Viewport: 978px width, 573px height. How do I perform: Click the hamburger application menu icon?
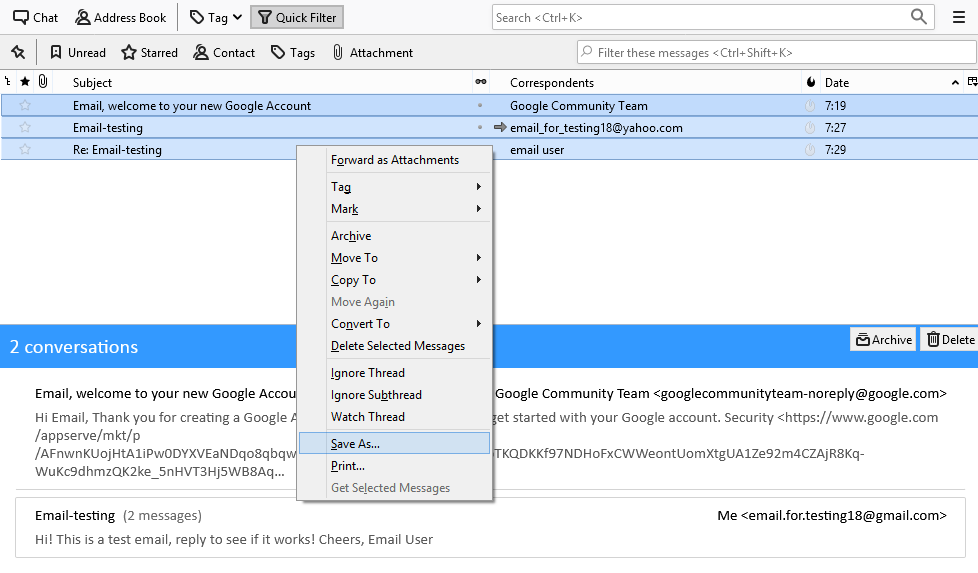click(958, 17)
